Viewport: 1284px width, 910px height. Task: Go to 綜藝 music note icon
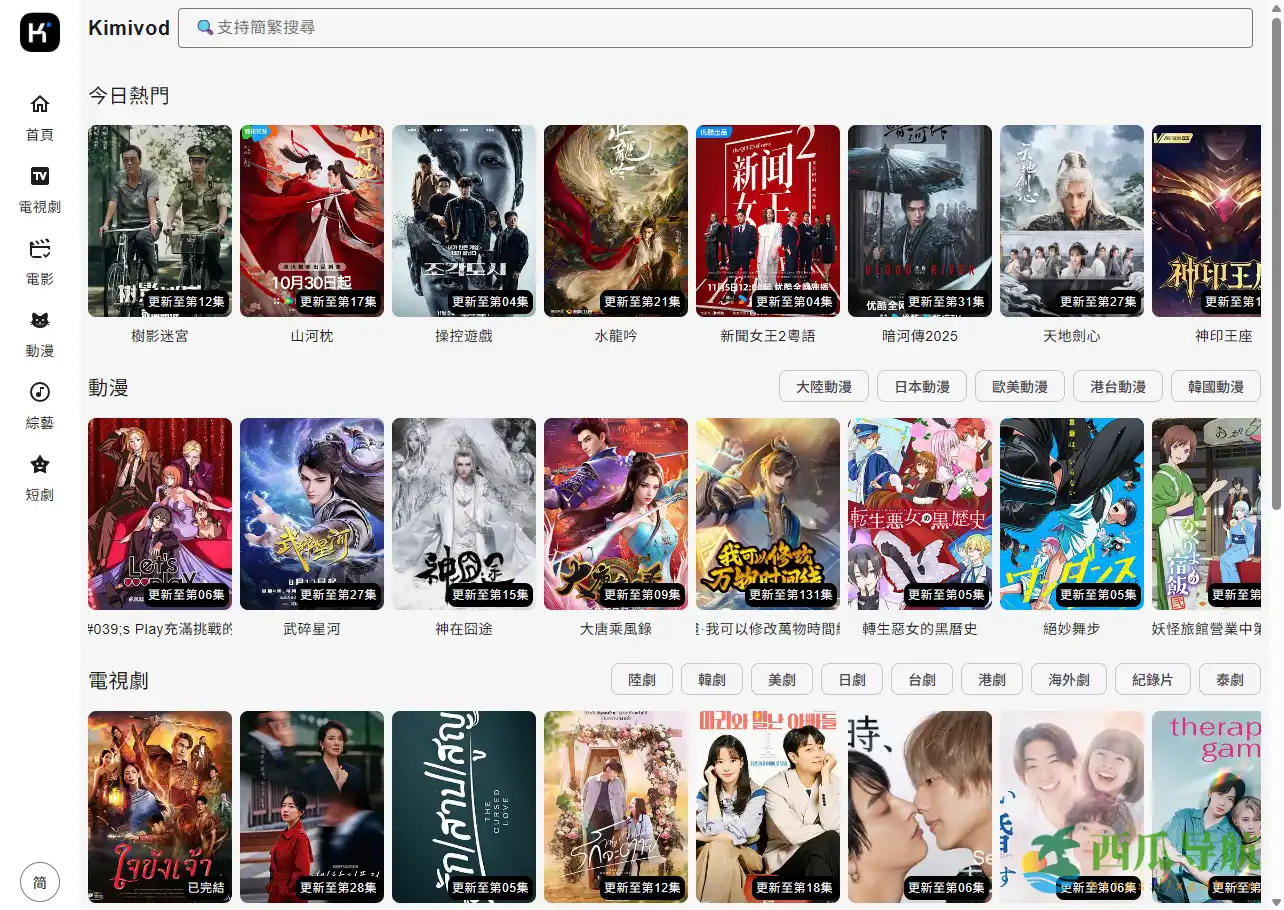click(x=40, y=393)
